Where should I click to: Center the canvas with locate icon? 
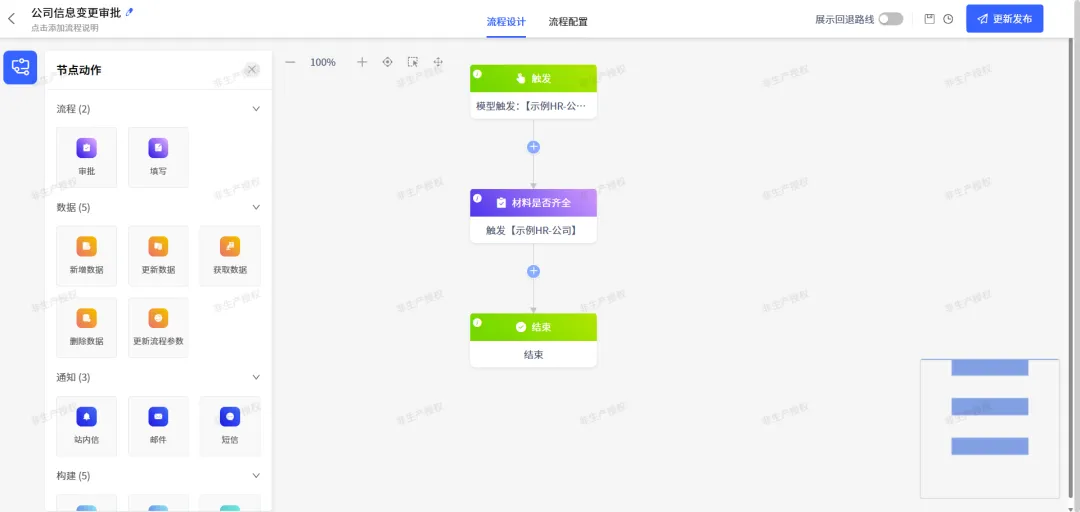click(x=387, y=62)
